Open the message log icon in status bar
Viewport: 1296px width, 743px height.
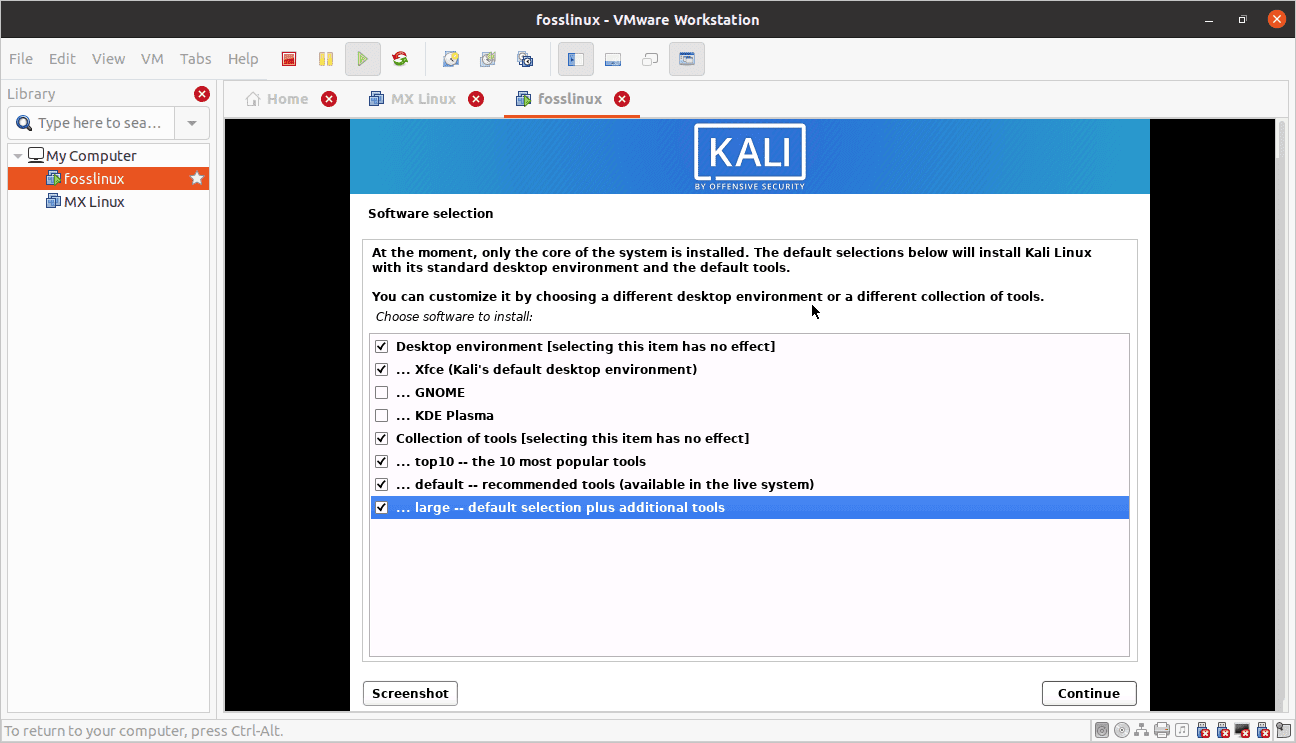click(x=1284, y=731)
